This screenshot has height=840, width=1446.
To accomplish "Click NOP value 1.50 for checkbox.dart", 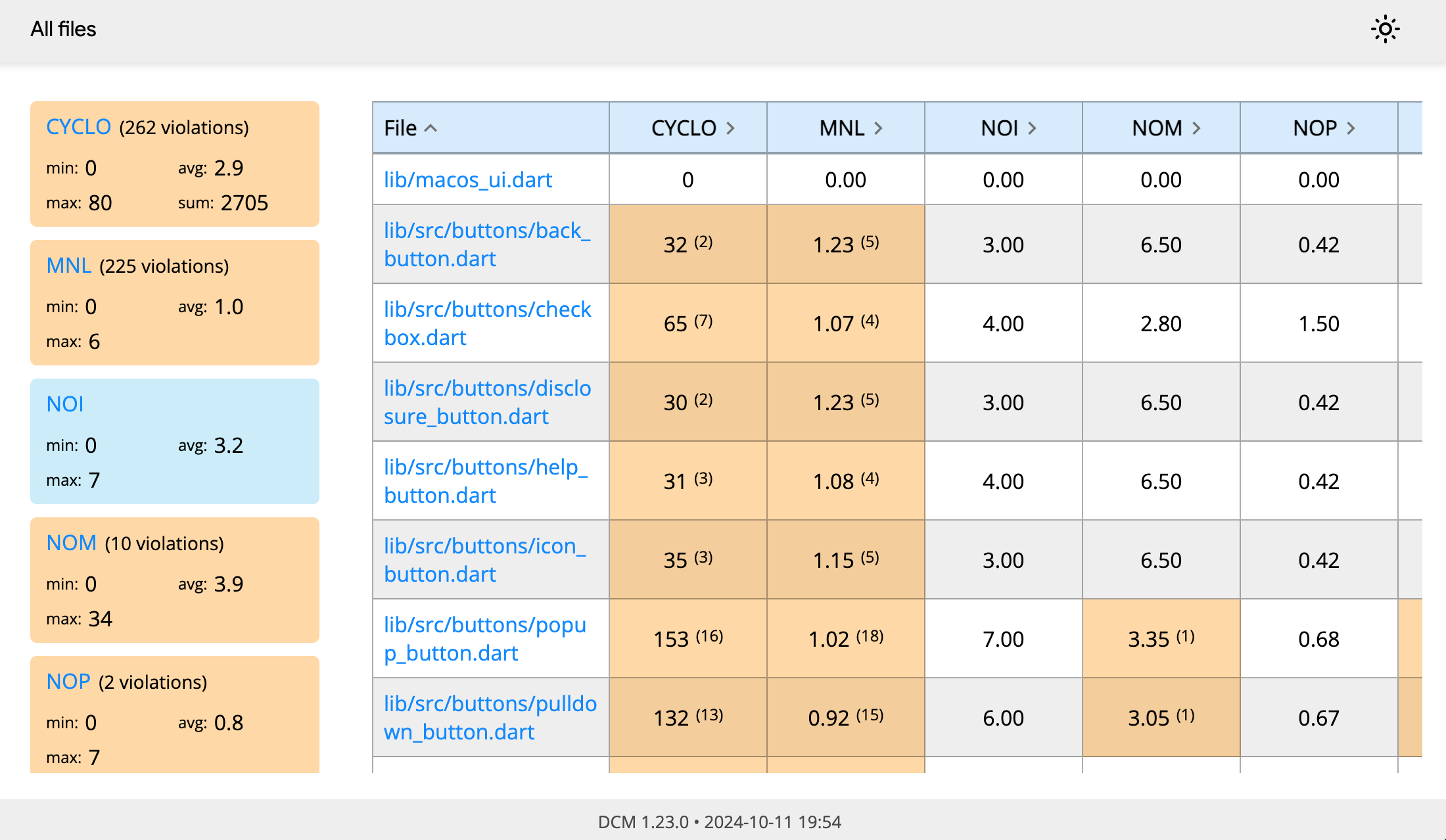I will (1319, 323).
